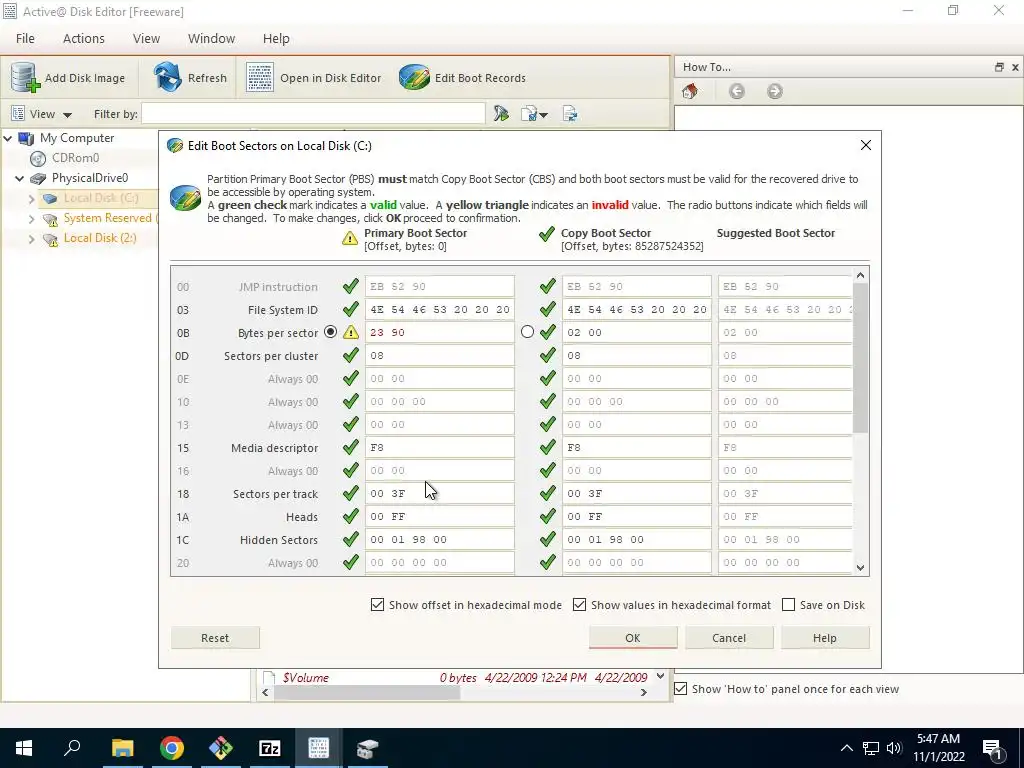This screenshot has height=768, width=1024.
Task: Click green check next to Copy Boot Sector header
Action: pyautogui.click(x=547, y=234)
